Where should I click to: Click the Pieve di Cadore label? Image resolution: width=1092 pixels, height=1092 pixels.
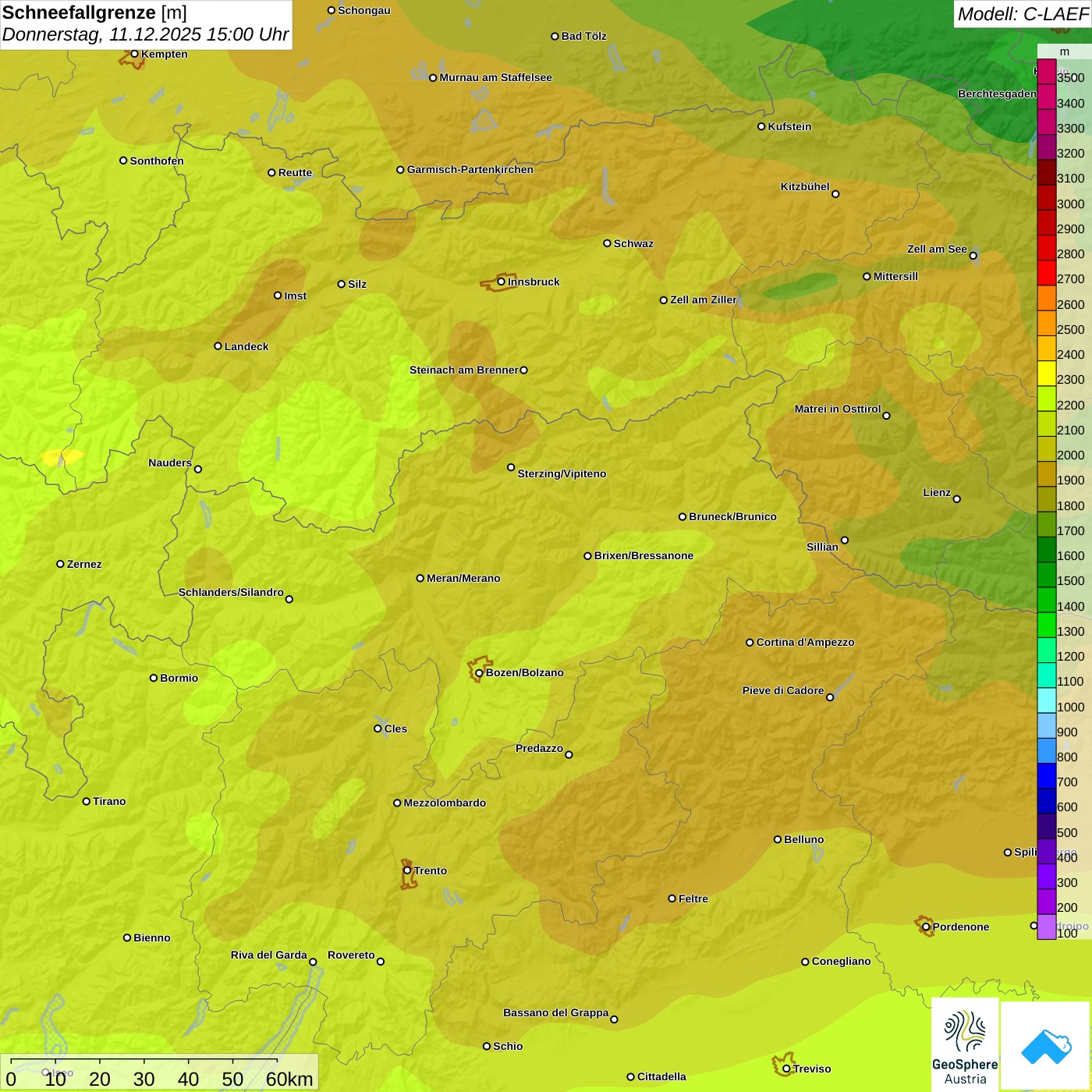[783, 690]
